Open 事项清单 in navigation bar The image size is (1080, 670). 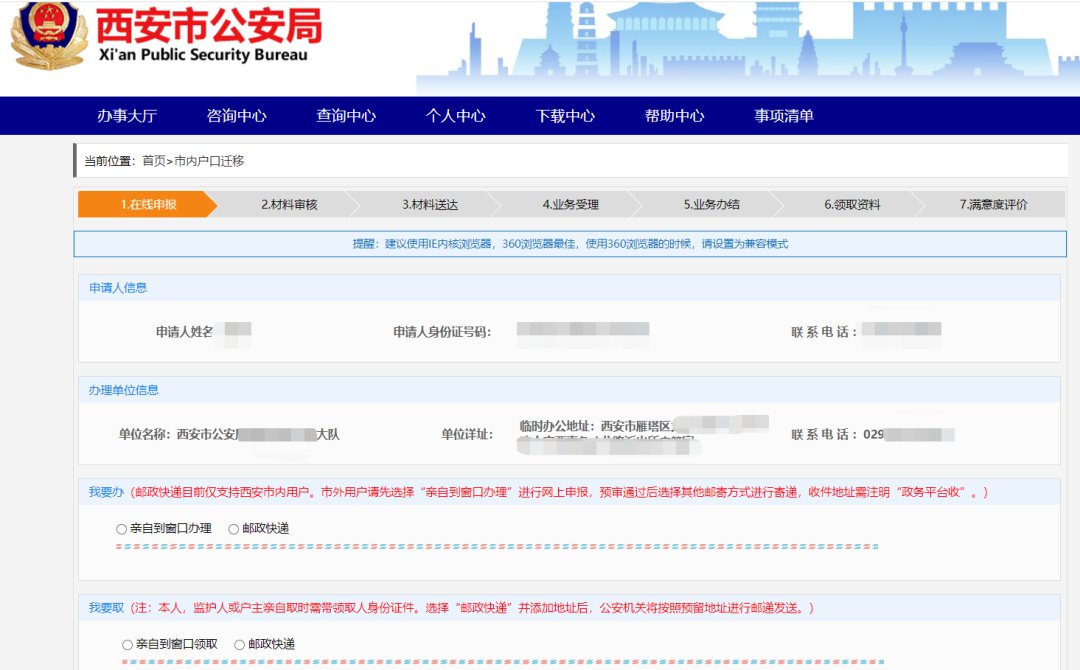tap(784, 115)
